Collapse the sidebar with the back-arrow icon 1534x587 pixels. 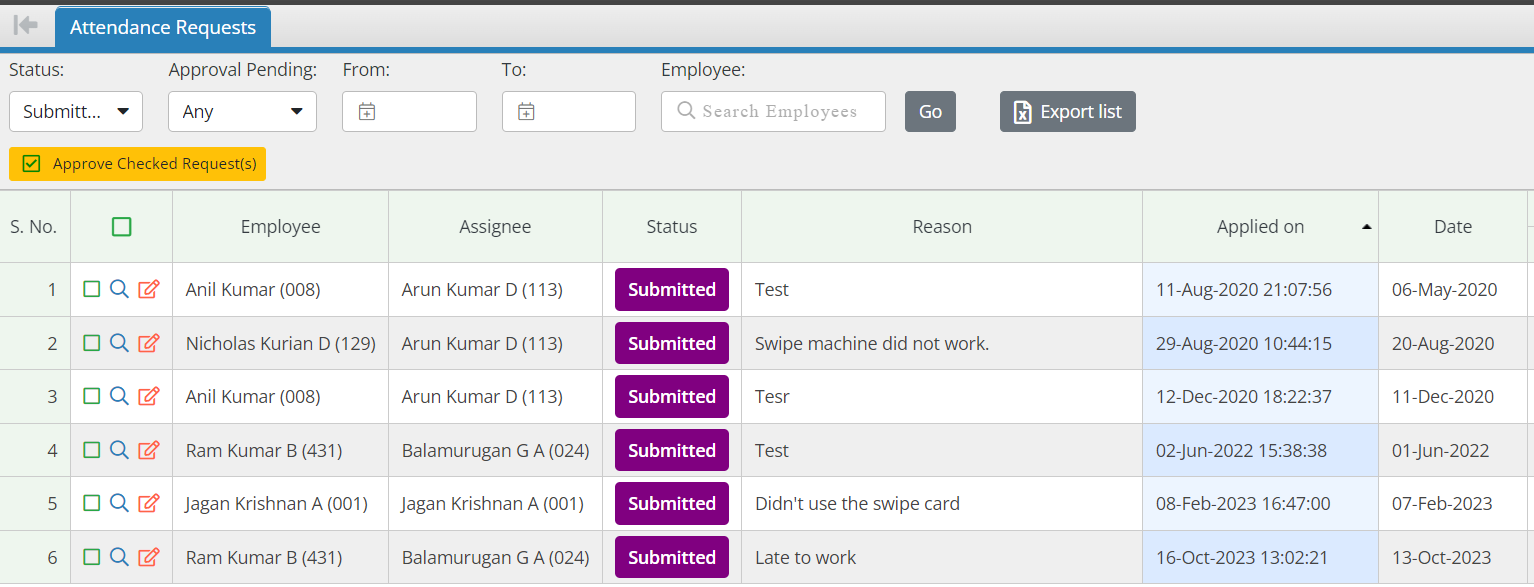(26, 25)
